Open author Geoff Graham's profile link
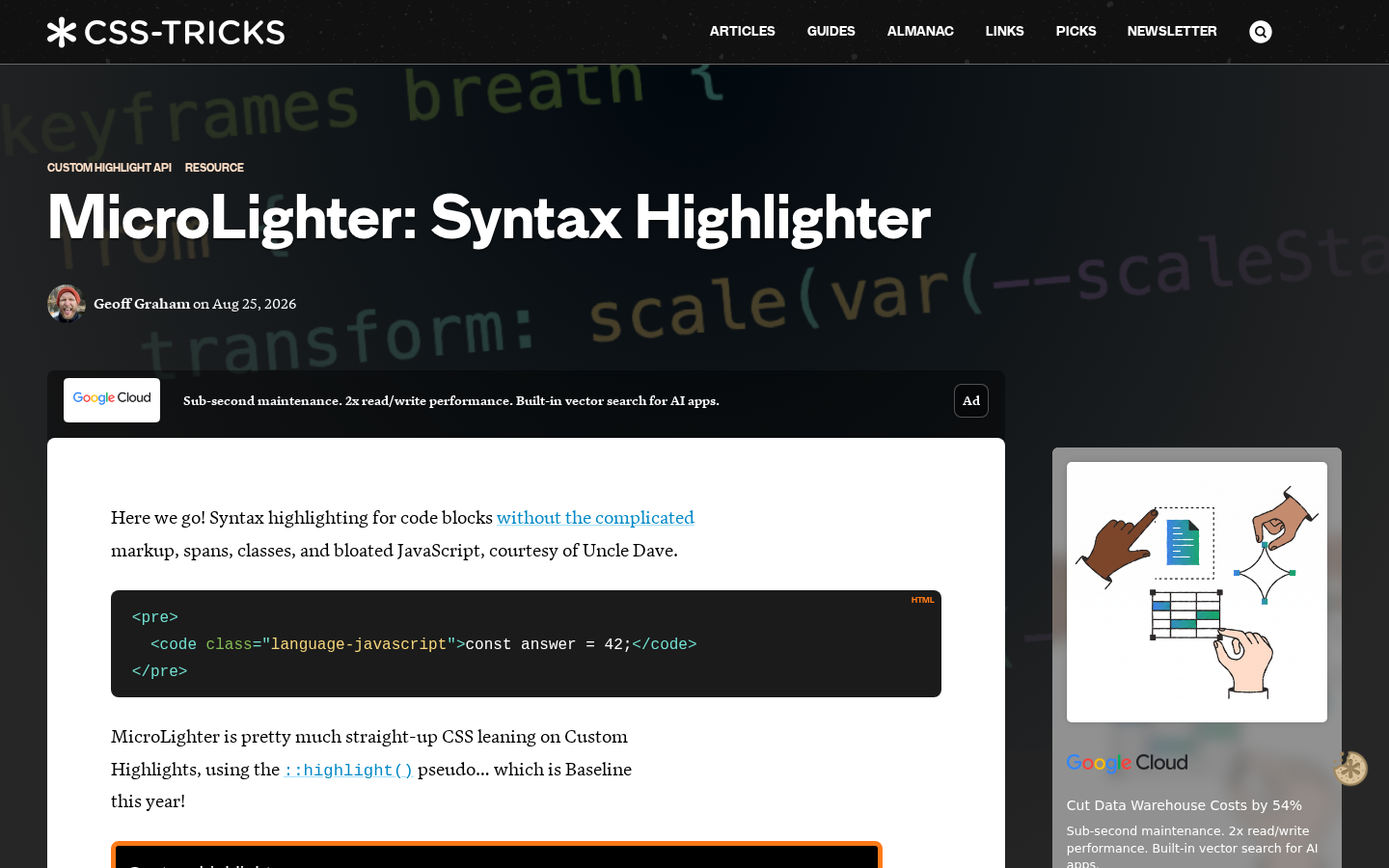This screenshot has width=1389, height=868. tap(142, 304)
